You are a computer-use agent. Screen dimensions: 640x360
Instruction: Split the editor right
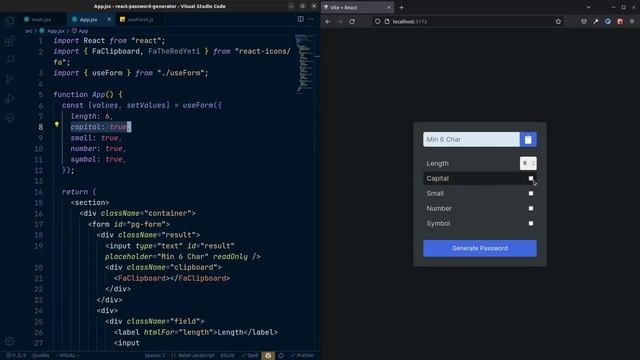click(300, 19)
